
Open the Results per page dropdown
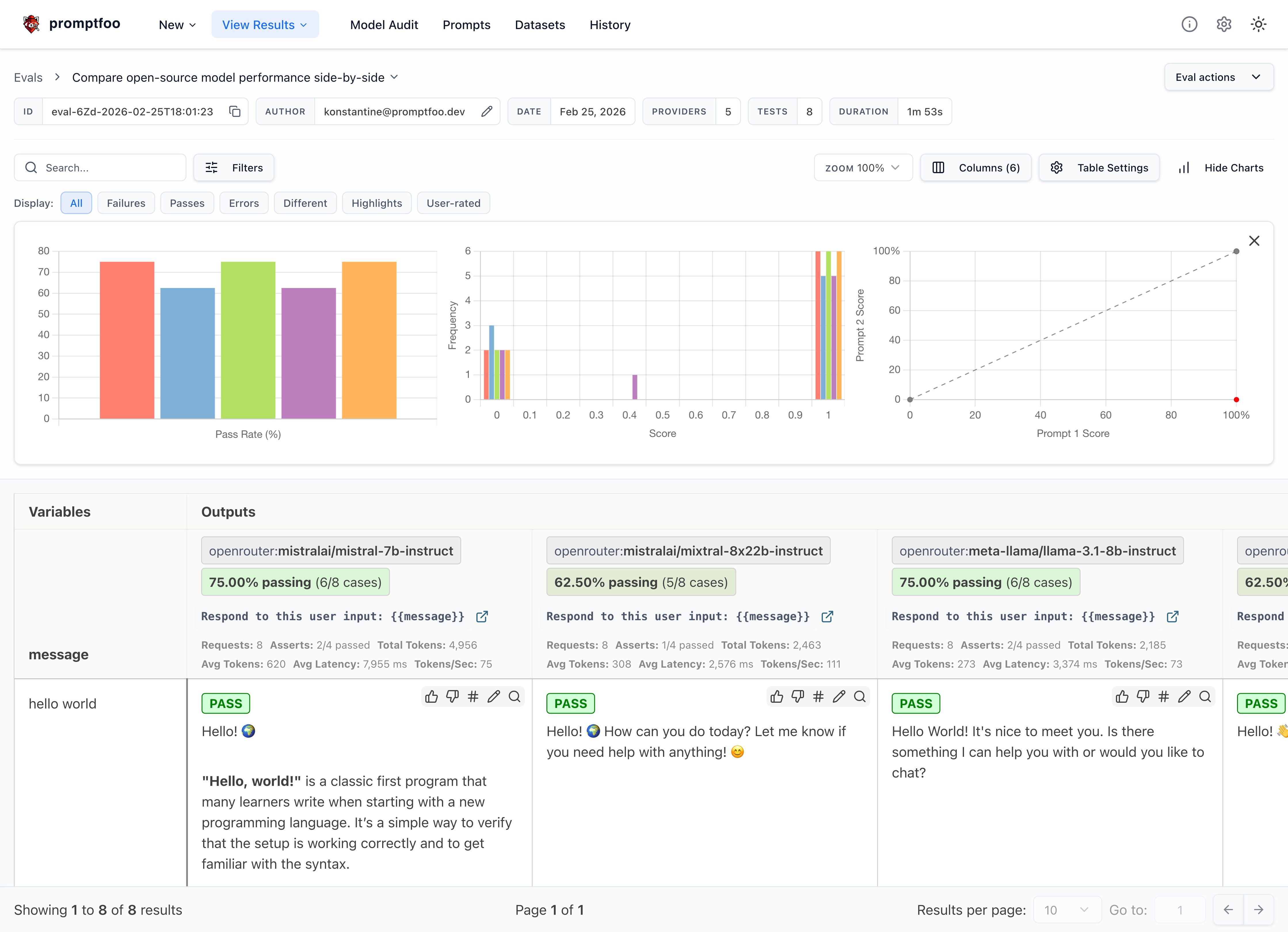(x=1066, y=910)
